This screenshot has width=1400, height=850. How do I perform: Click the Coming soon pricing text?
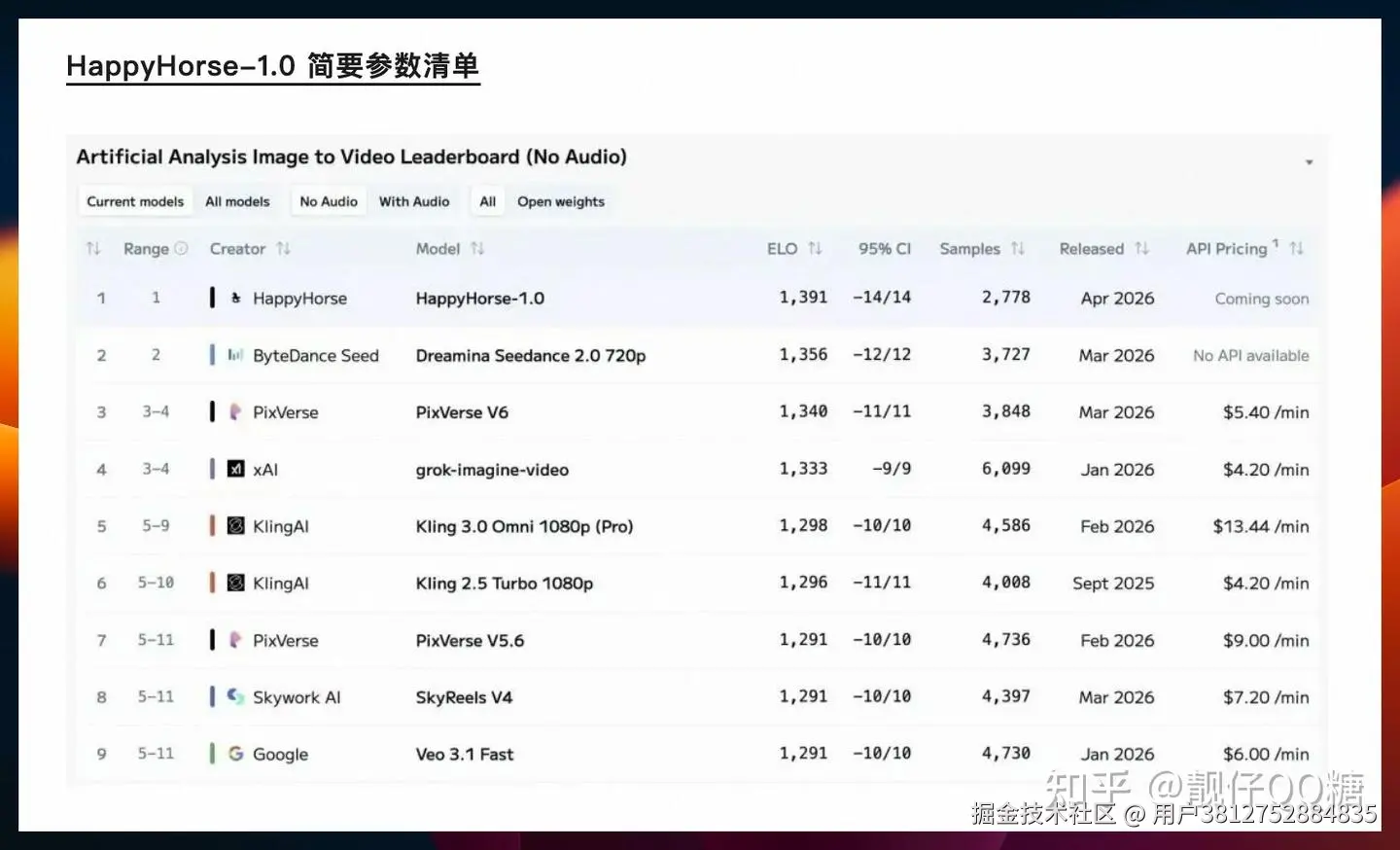pyautogui.click(x=1262, y=299)
